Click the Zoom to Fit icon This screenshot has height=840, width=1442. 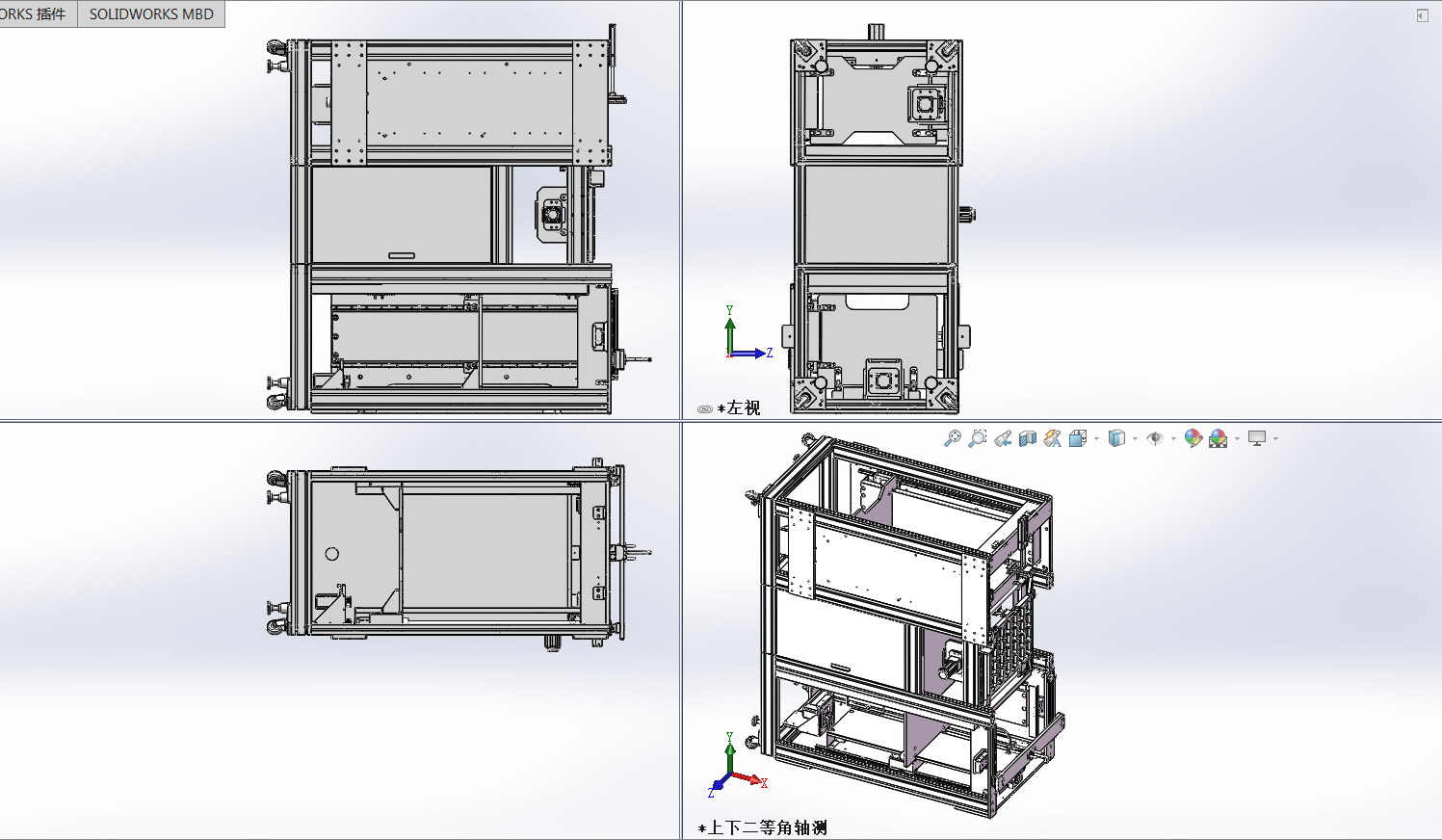point(953,438)
